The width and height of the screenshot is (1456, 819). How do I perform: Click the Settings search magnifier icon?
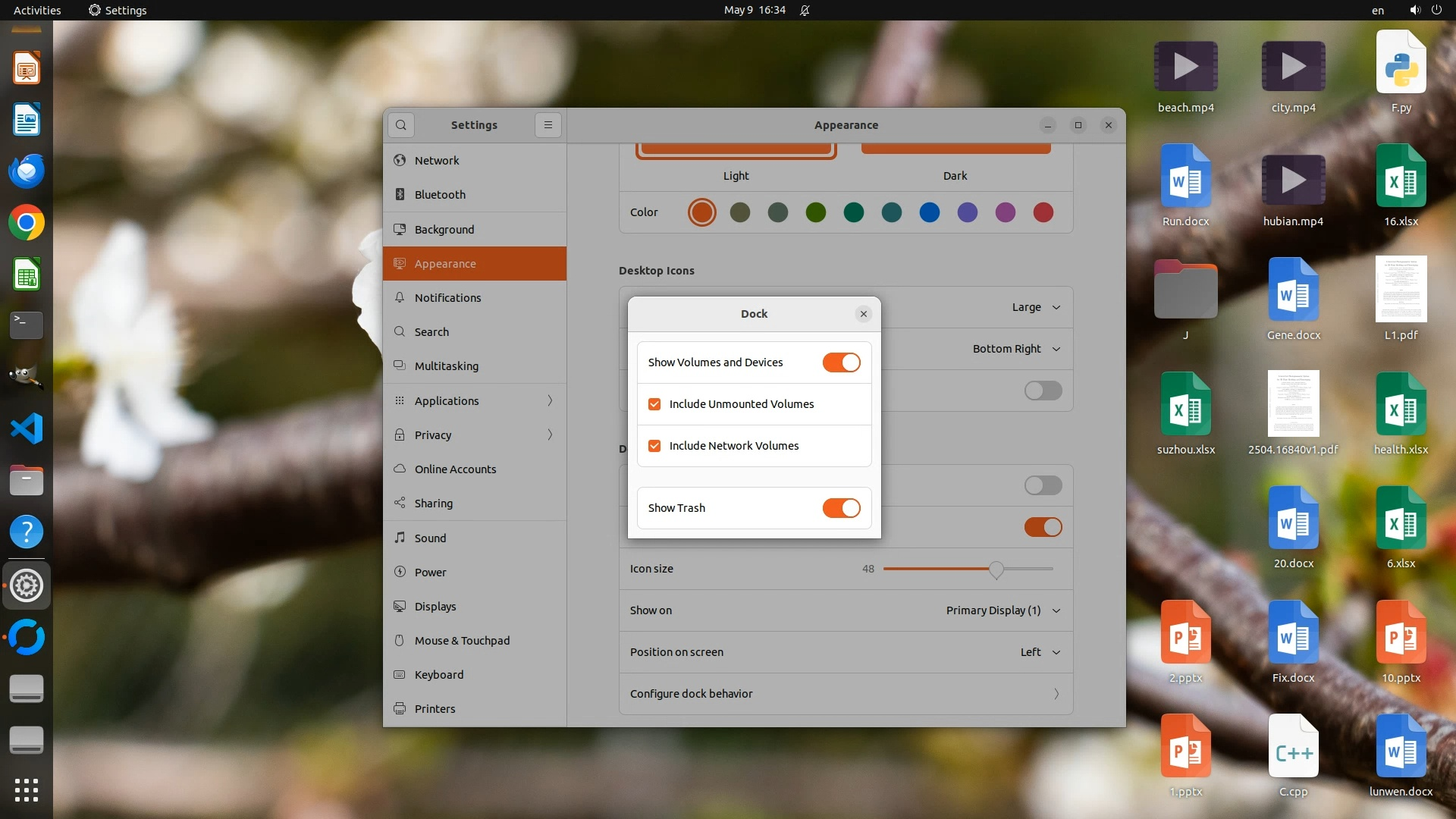(x=400, y=125)
